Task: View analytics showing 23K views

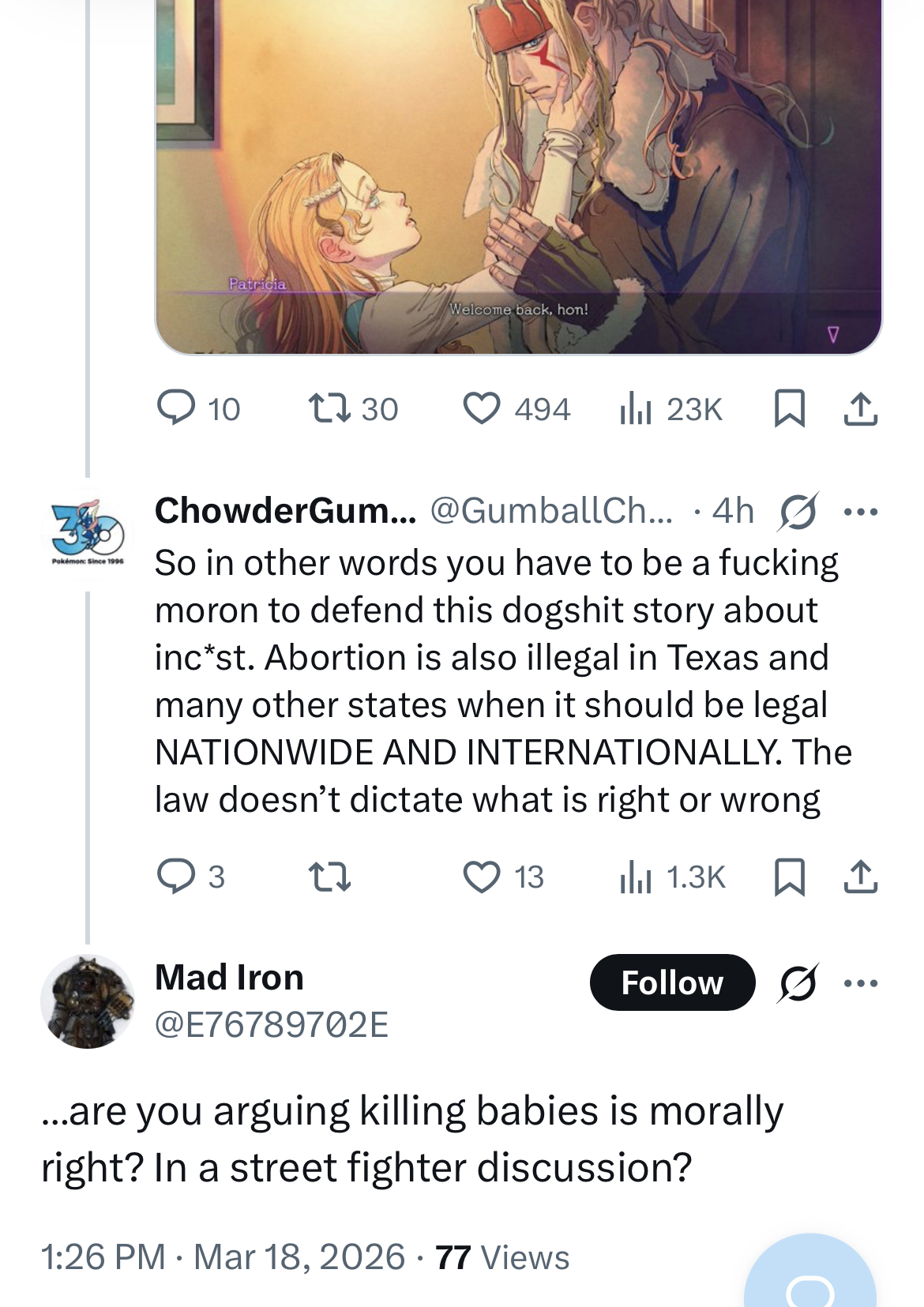Action: (x=636, y=409)
